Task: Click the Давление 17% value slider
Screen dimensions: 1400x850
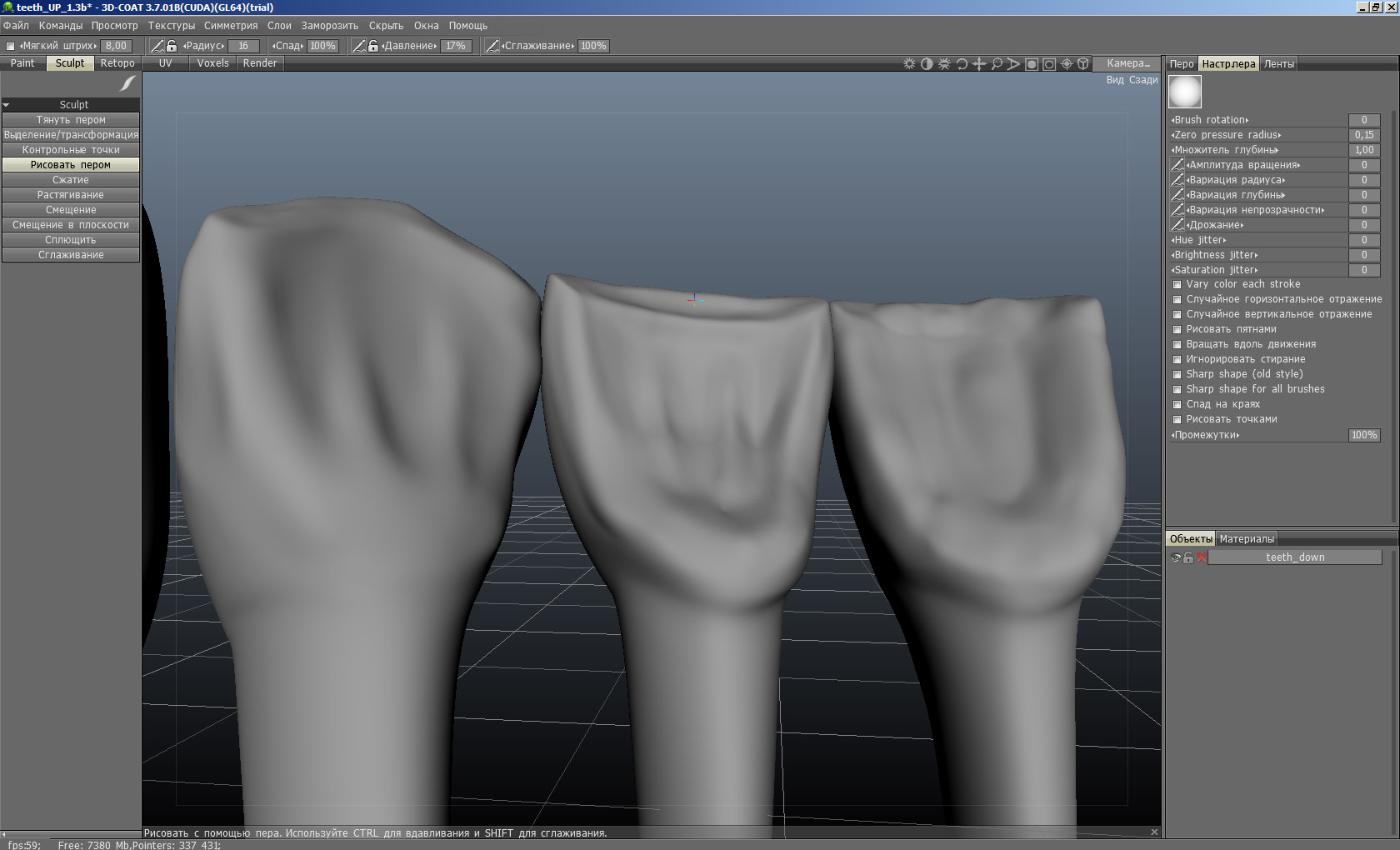Action: [x=455, y=46]
